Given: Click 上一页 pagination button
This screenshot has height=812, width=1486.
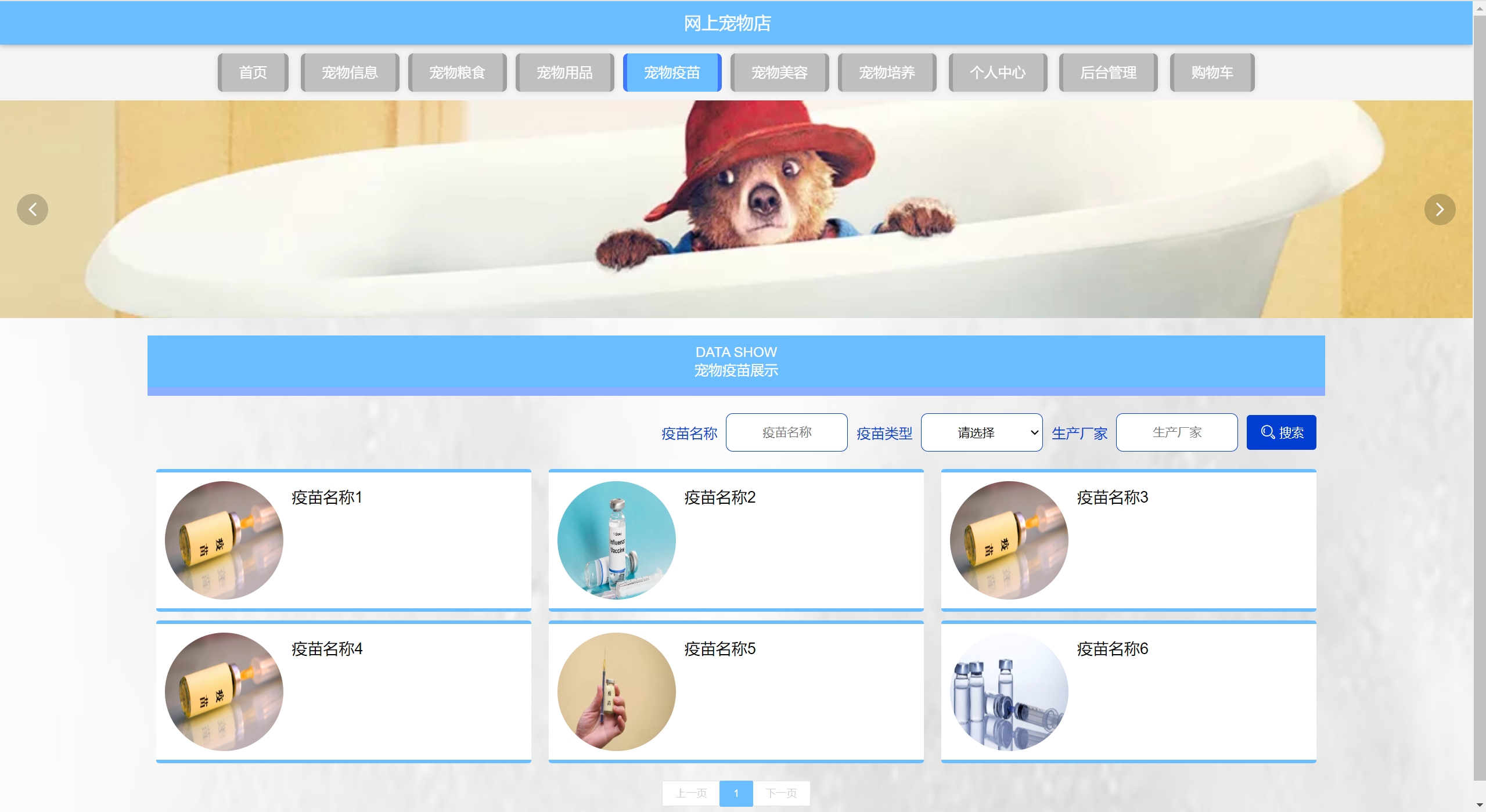Looking at the screenshot, I should click(691, 793).
